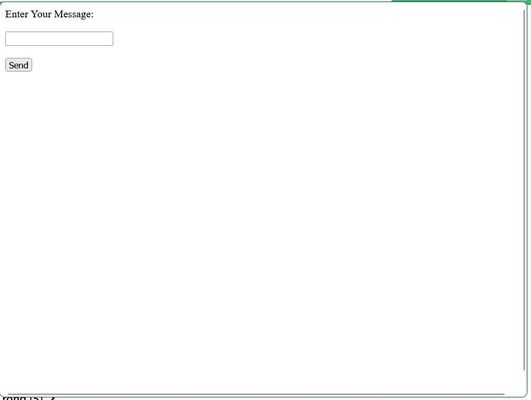This screenshot has height=400, width=531.
Task: Click the horizontal scrollbar along the bottom
Action: pos(256,394)
